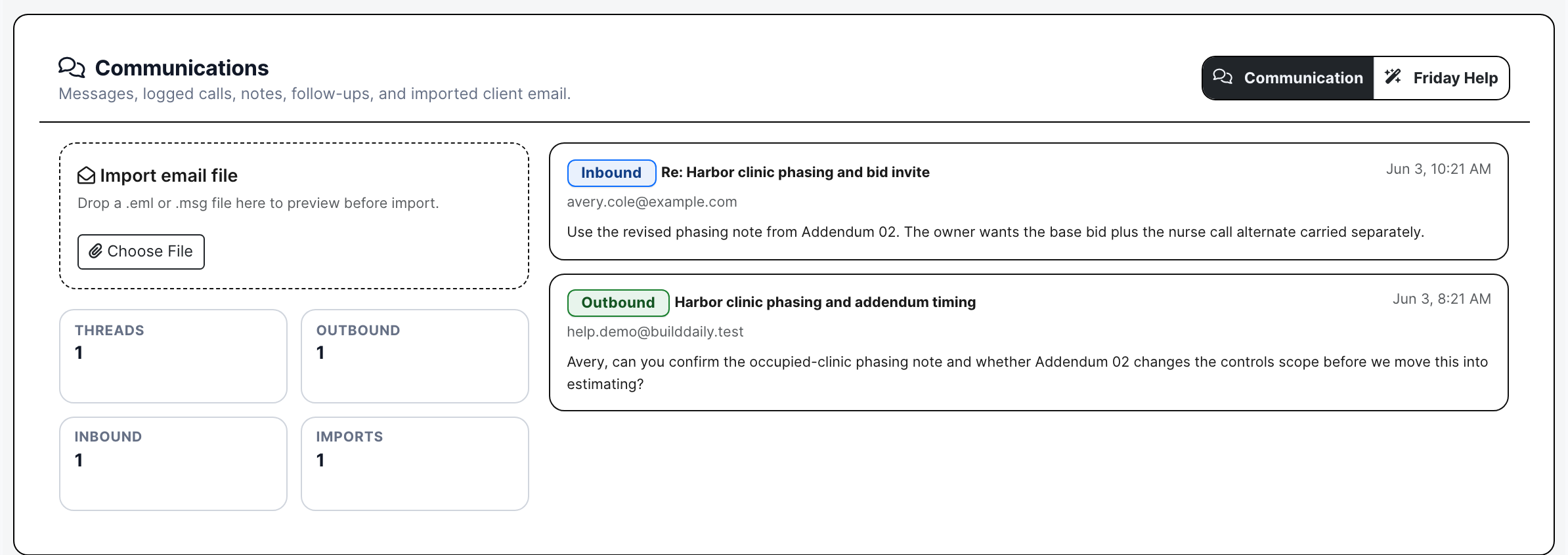Click timestamp Jun 3, 8:21 AM
The image size is (1568, 555).
(1442, 299)
